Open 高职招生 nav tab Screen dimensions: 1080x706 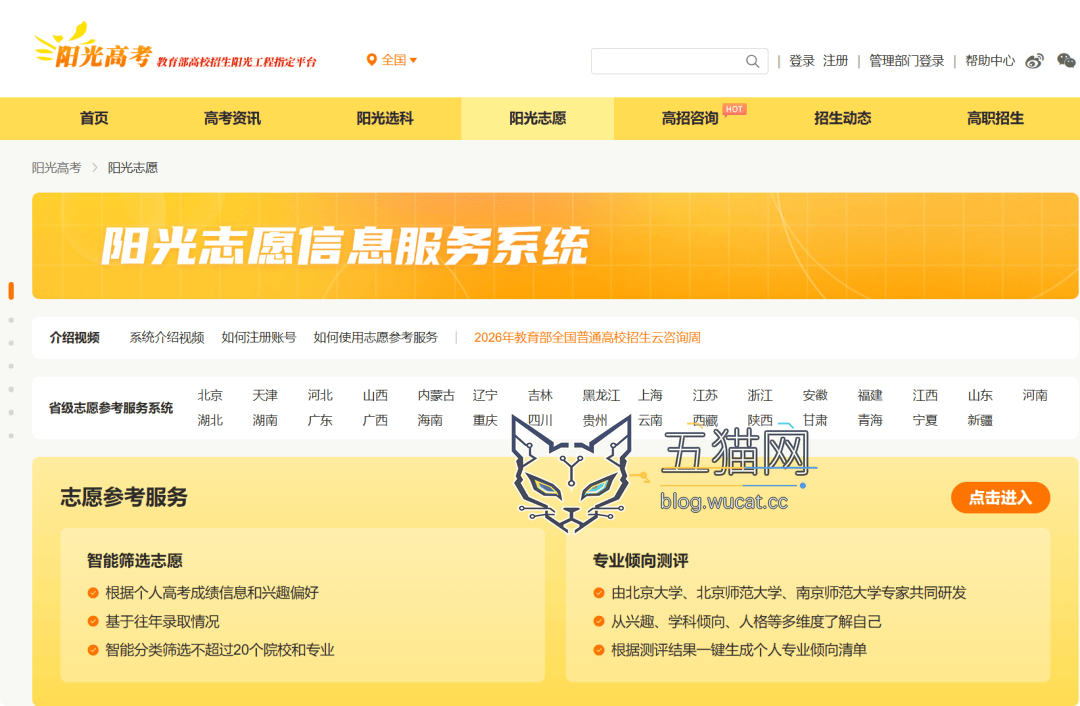pyautogui.click(x=995, y=118)
